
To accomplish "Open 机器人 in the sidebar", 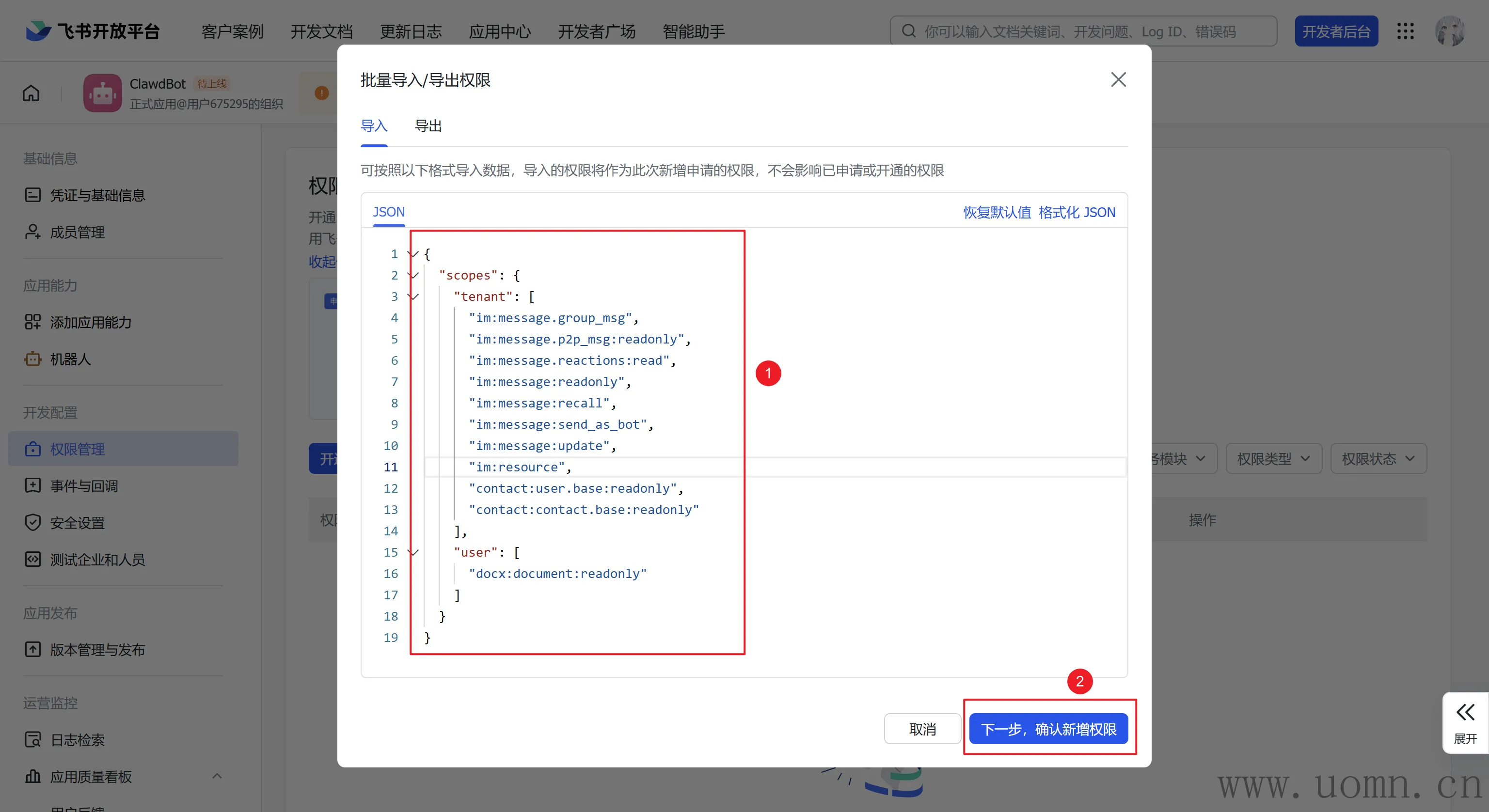I will pyautogui.click(x=70, y=359).
